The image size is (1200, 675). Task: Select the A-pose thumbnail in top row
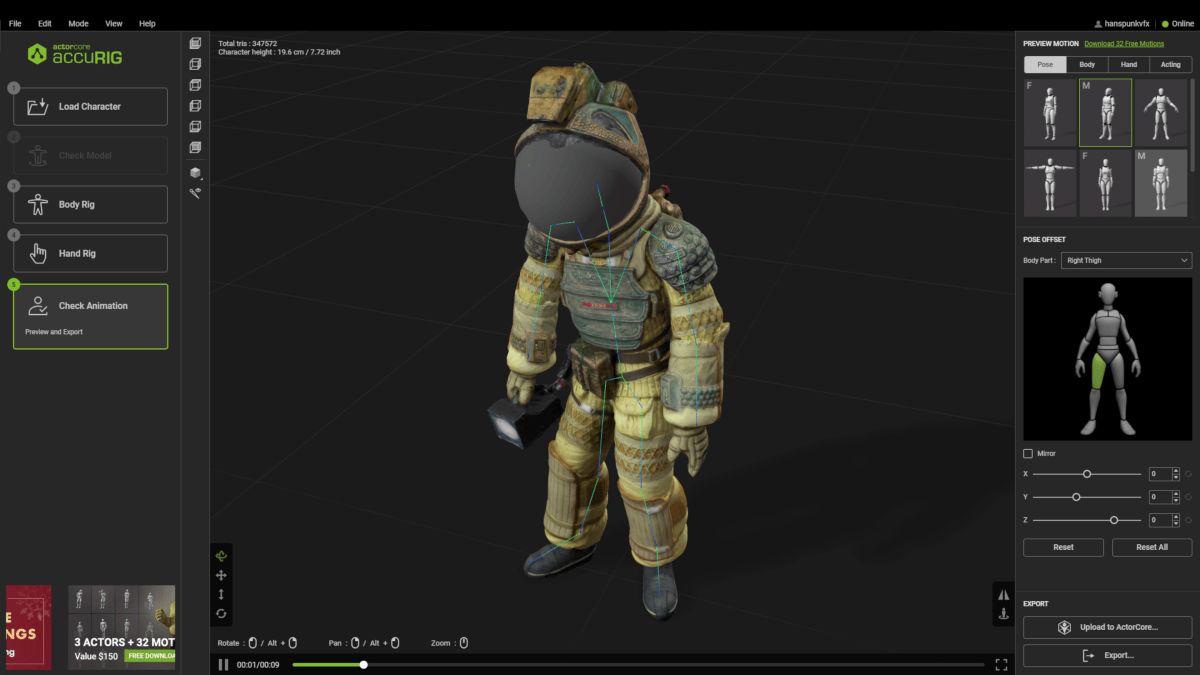click(x=1160, y=113)
